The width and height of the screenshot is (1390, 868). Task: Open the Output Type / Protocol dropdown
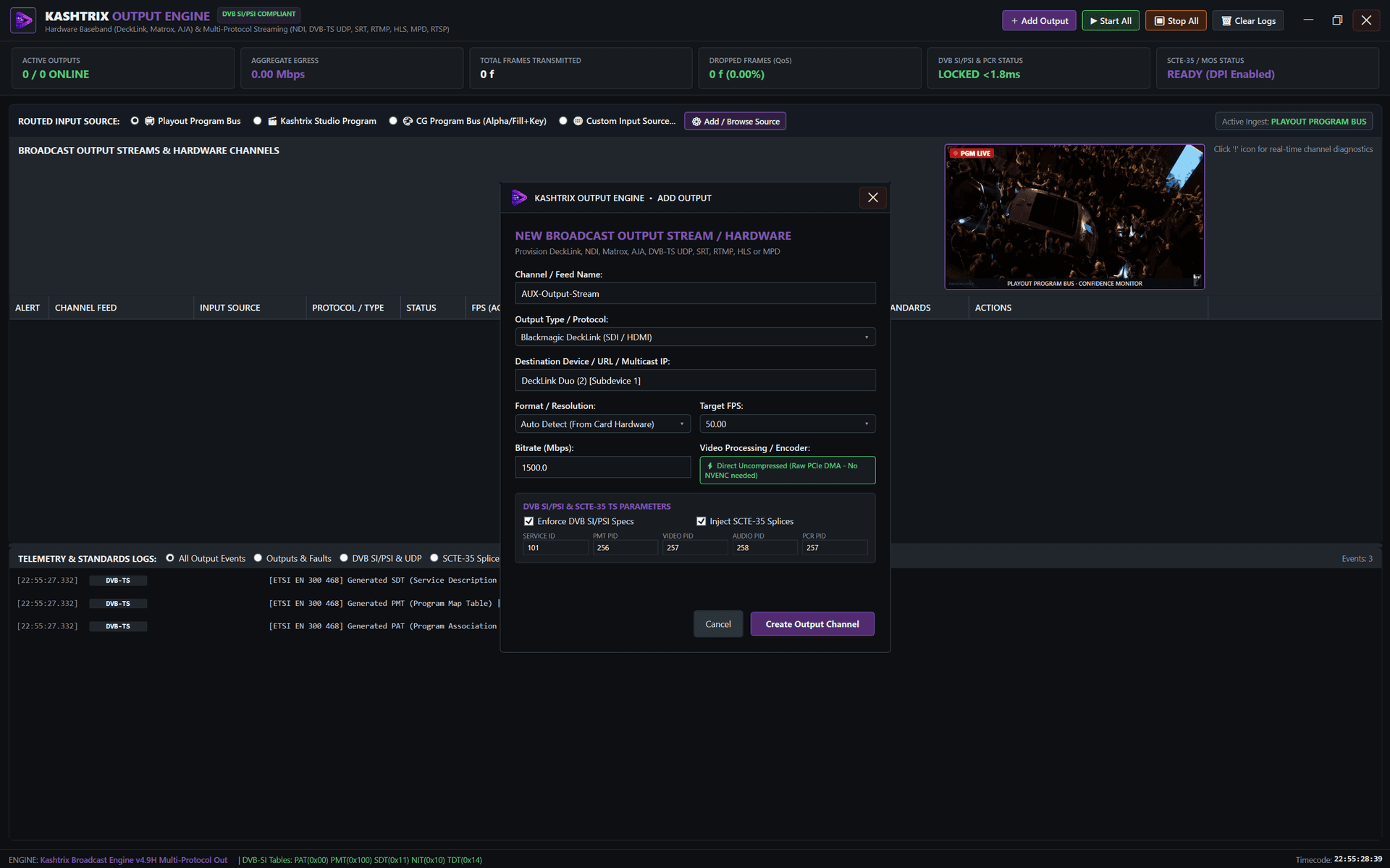click(695, 337)
